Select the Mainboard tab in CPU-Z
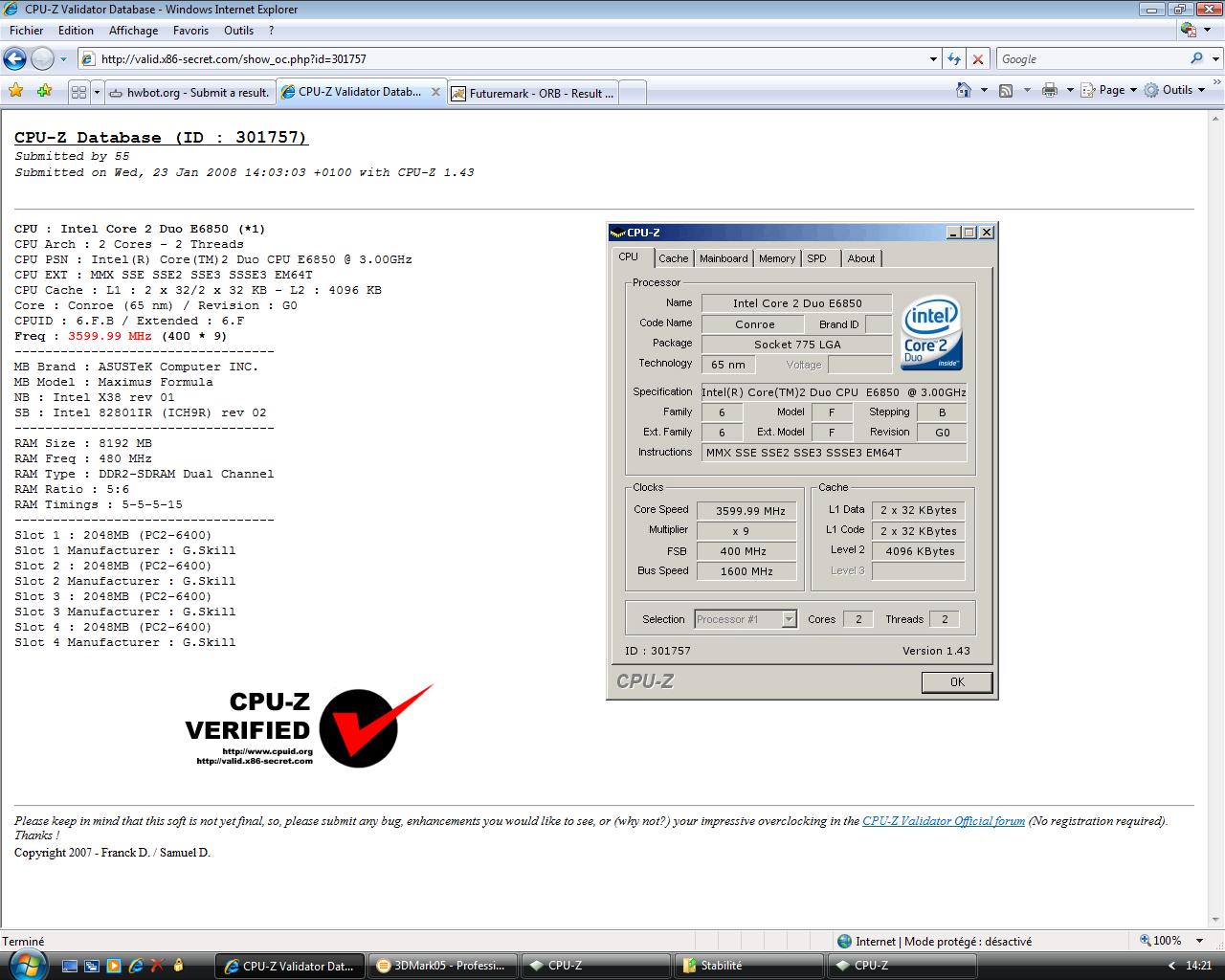Image resolution: width=1225 pixels, height=980 pixels. 724,258
